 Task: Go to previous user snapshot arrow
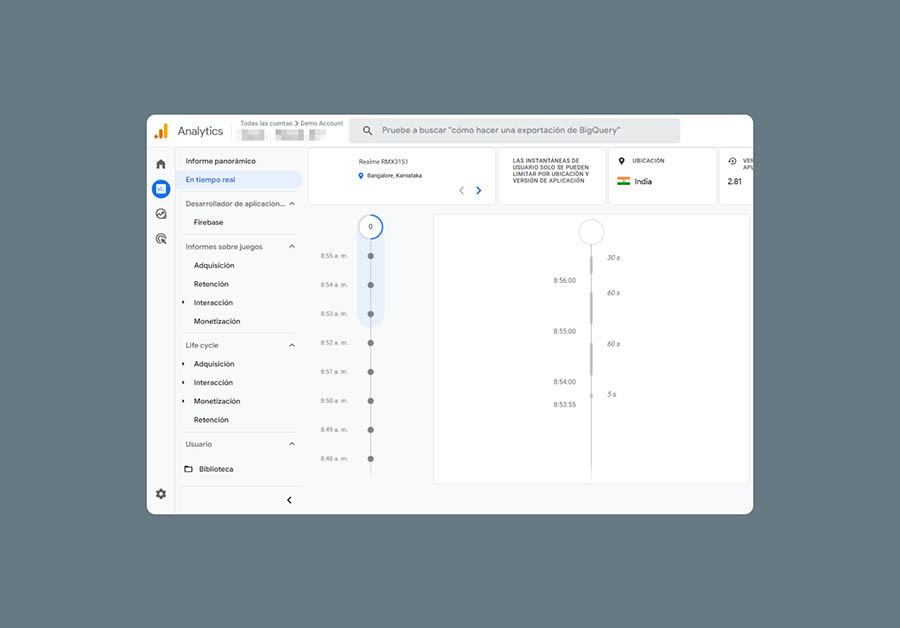461,191
